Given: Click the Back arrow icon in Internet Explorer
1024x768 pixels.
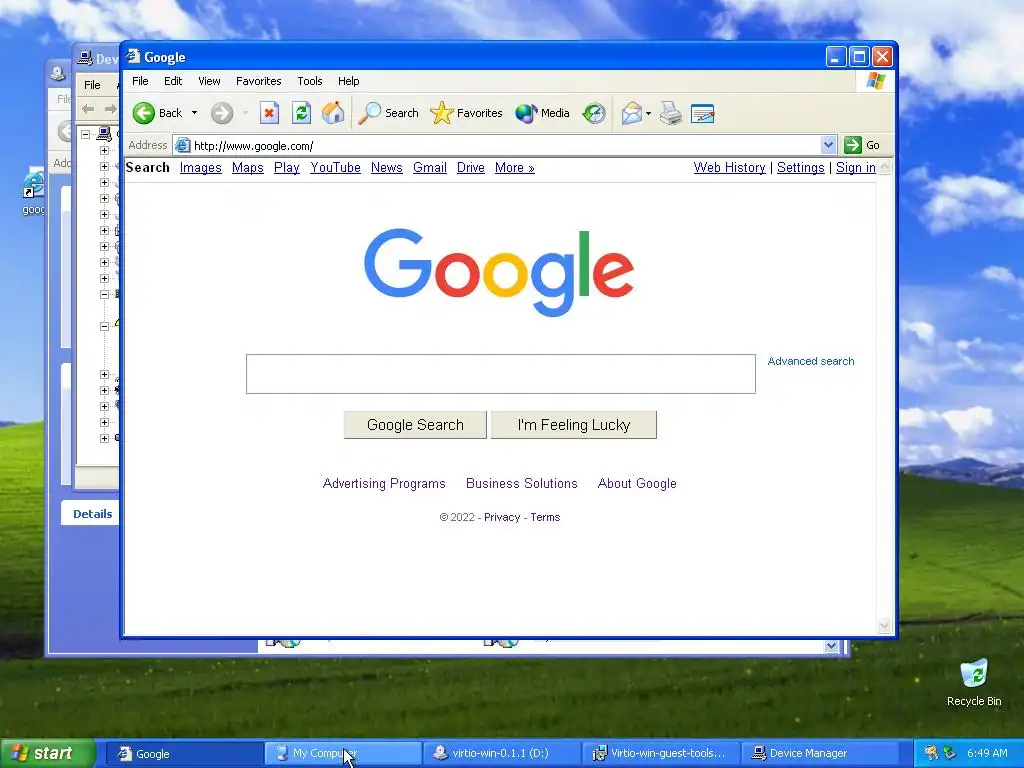Looking at the screenshot, I should pyautogui.click(x=144, y=113).
